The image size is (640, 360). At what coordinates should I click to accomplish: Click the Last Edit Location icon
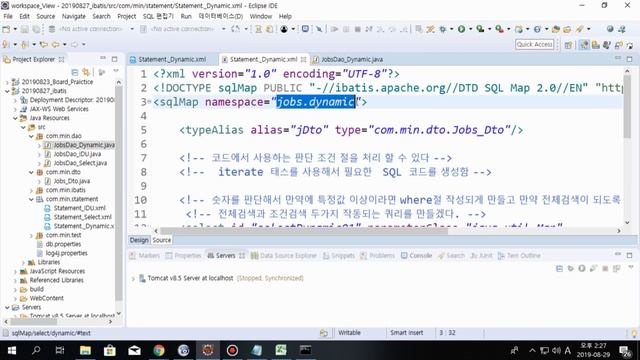pos(44,44)
